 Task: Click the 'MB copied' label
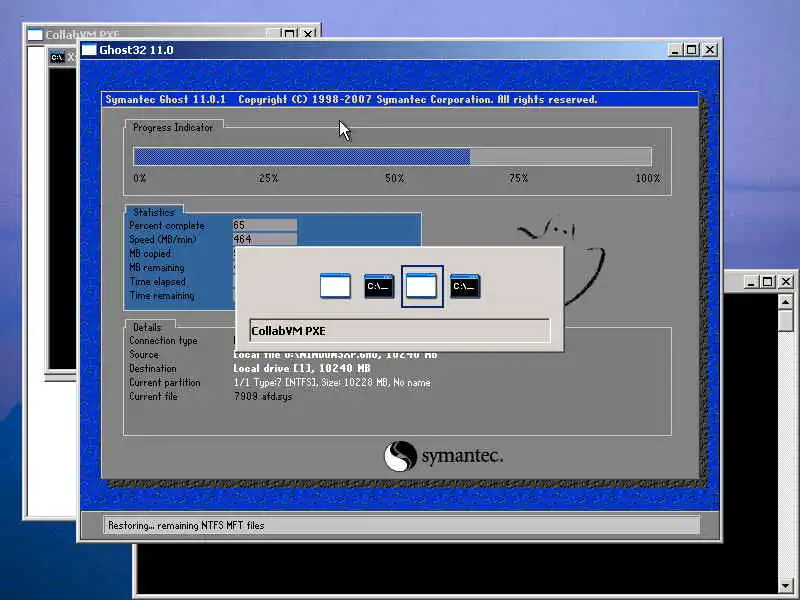click(x=149, y=254)
